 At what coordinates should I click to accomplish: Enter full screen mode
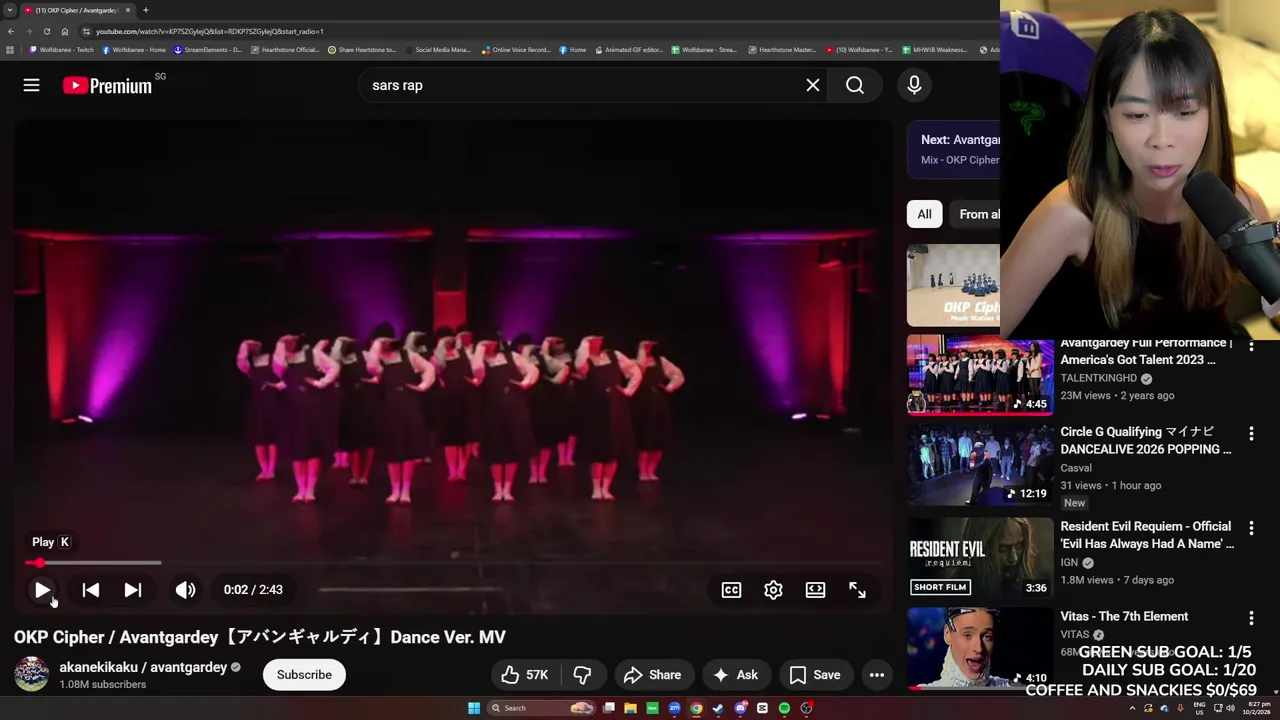tap(857, 590)
